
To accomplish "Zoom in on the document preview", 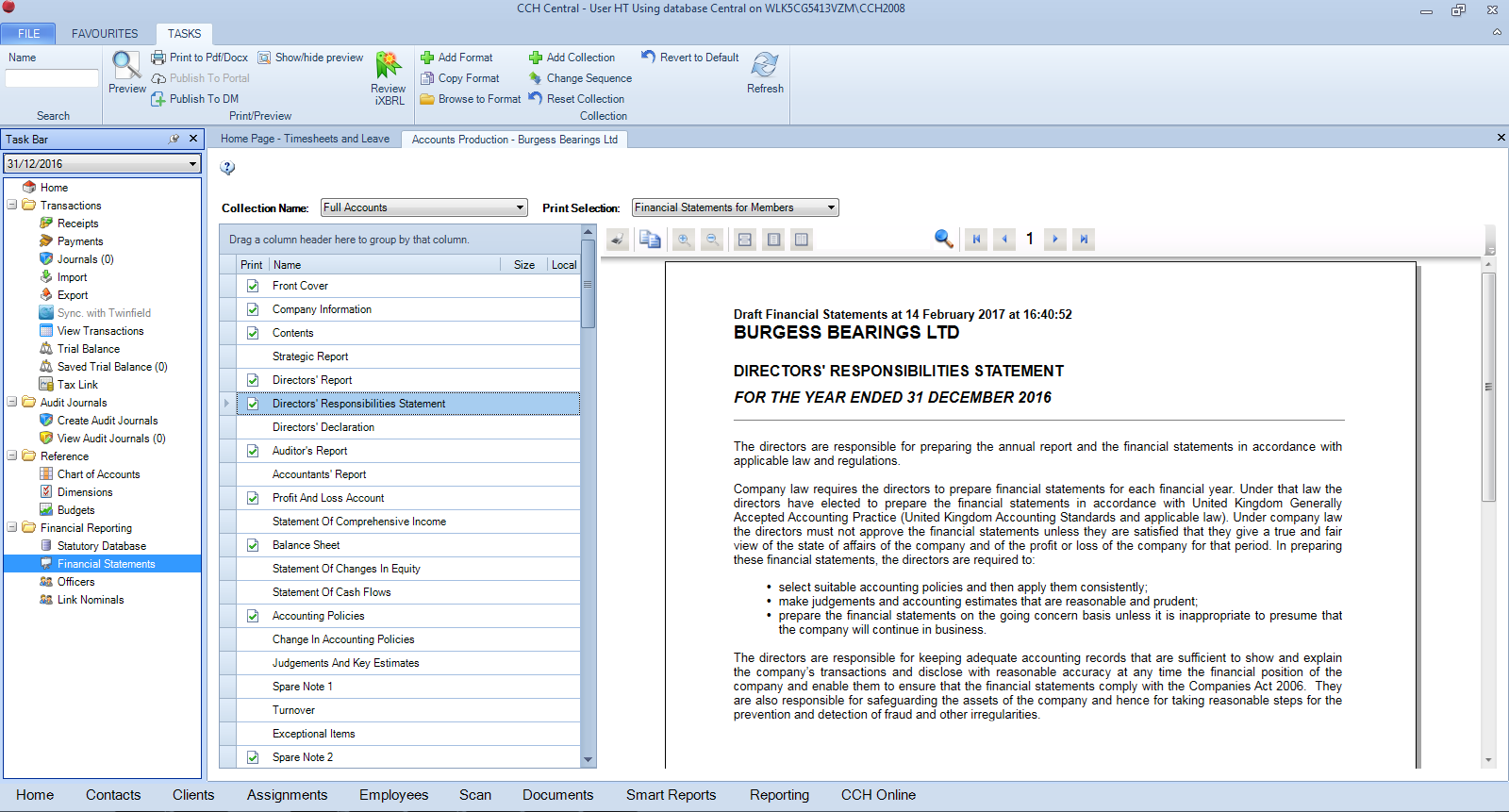I will tap(684, 240).
